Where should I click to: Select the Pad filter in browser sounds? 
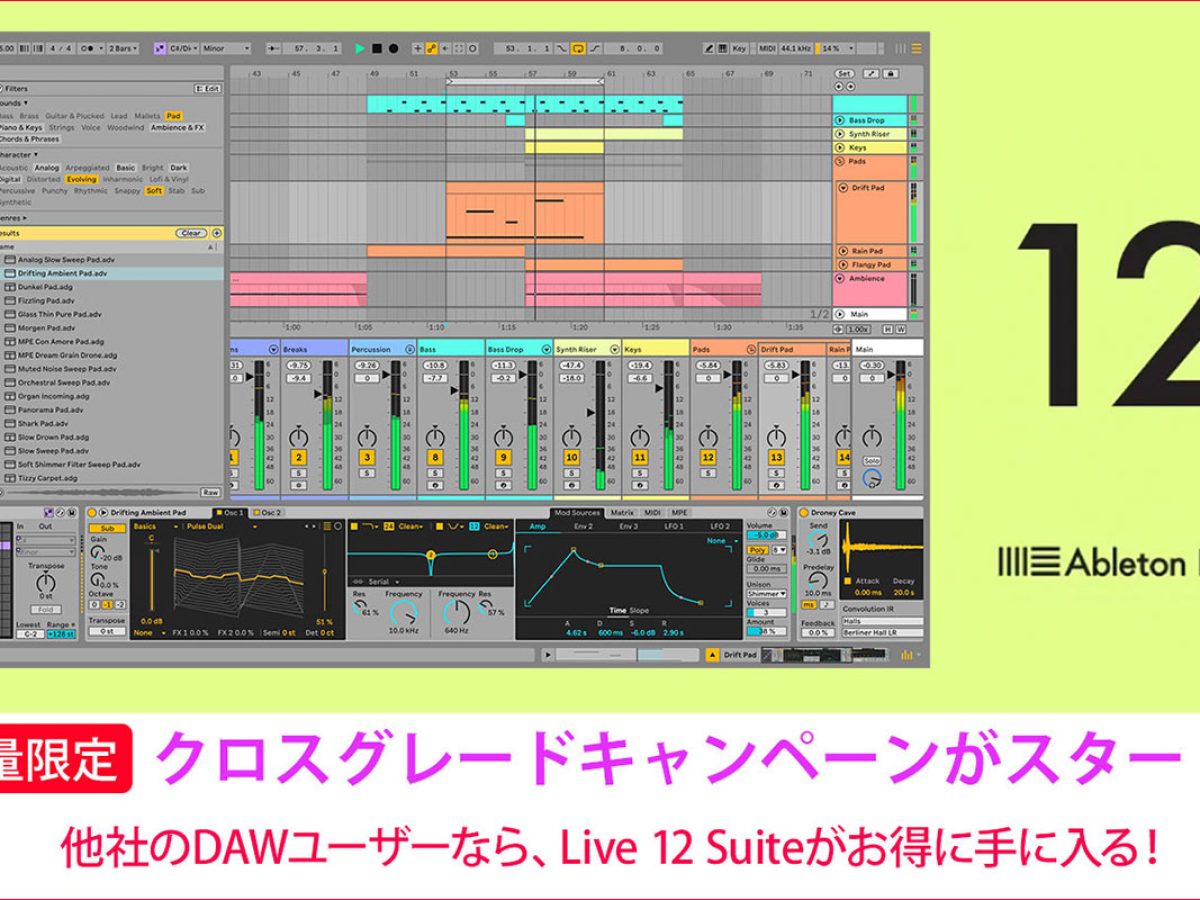pyautogui.click(x=173, y=116)
